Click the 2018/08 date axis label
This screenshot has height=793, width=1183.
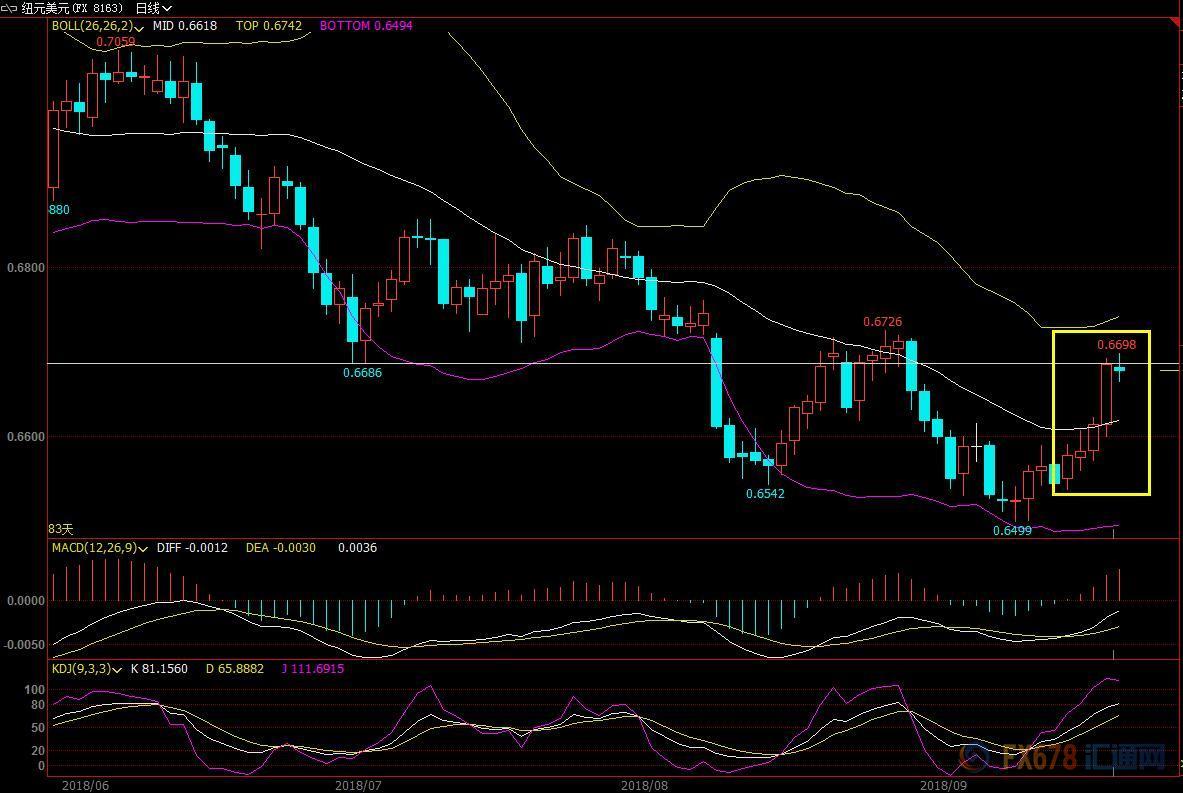click(x=639, y=785)
